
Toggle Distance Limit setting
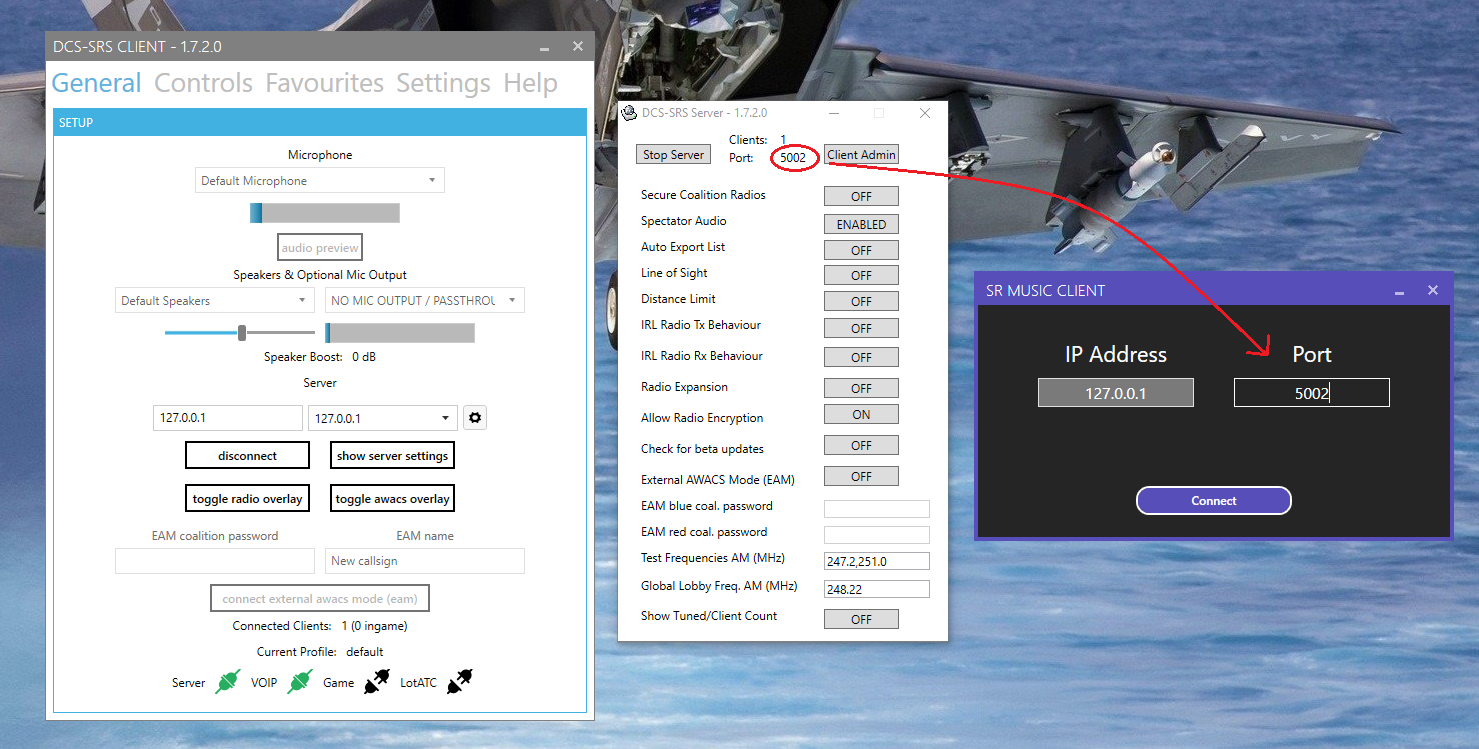pos(861,301)
